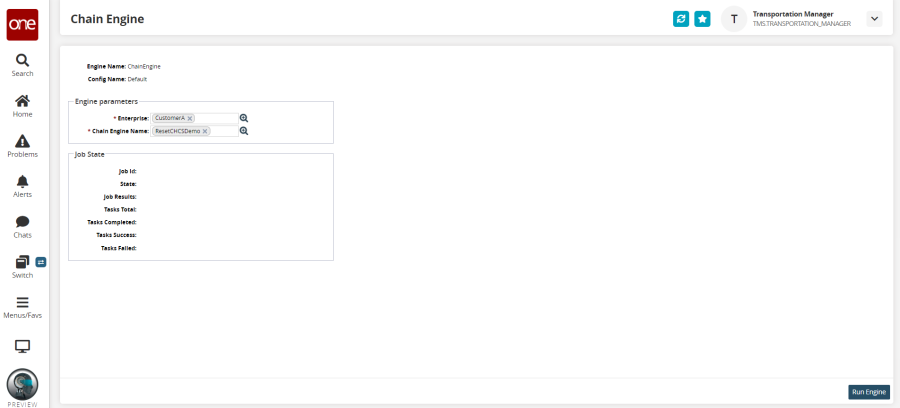The height and width of the screenshot is (408, 900).
Task: Open the Alerts bell icon
Action: pyautogui.click(x=22, y=185)
